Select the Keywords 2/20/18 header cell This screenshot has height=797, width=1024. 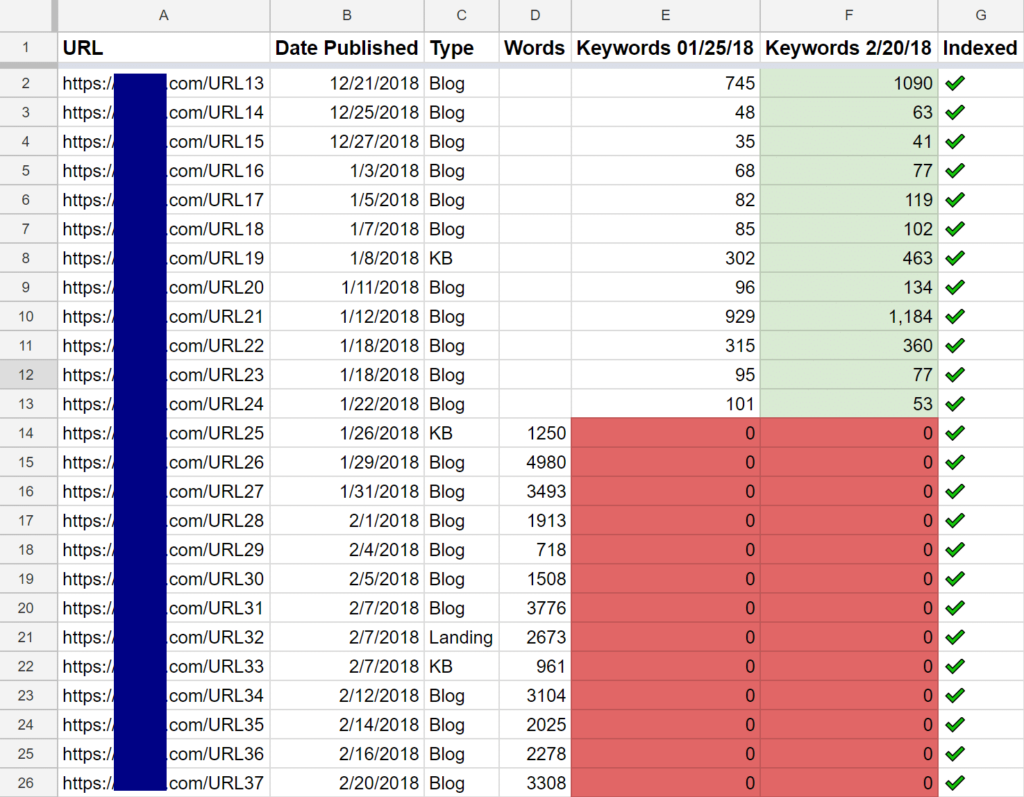point(849,48)
